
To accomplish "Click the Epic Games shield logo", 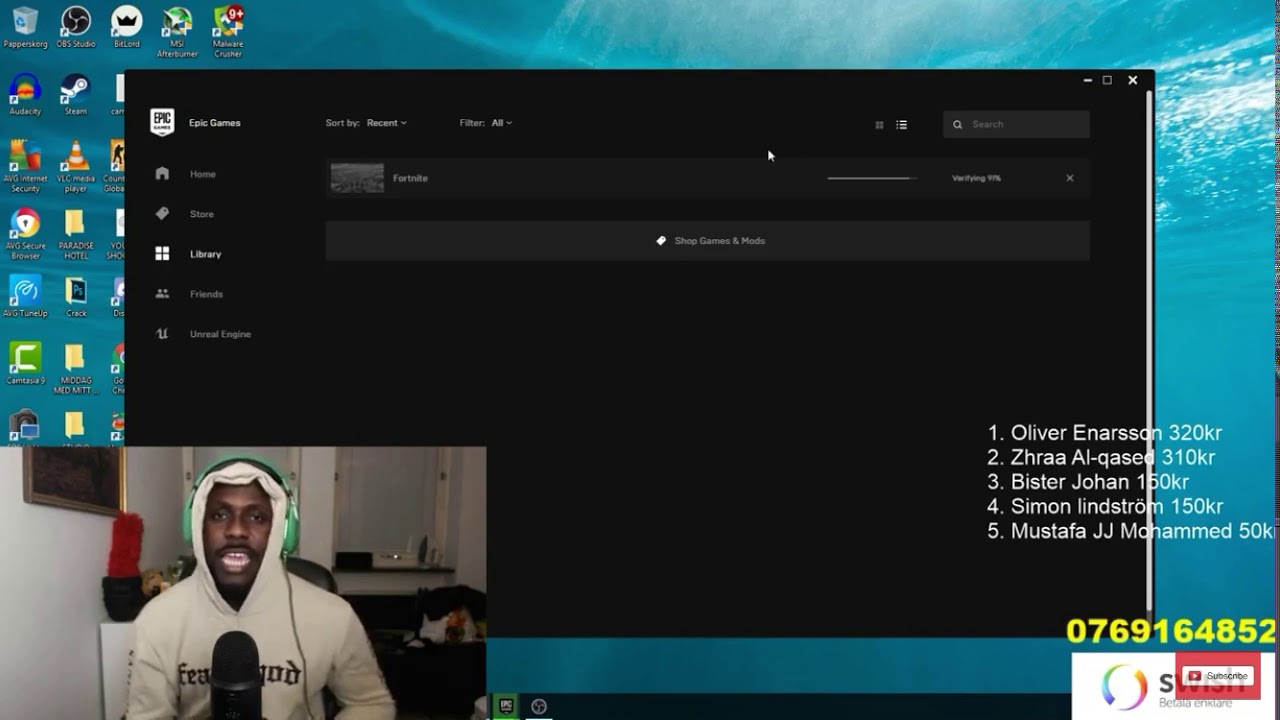I will tap(162, 122).
